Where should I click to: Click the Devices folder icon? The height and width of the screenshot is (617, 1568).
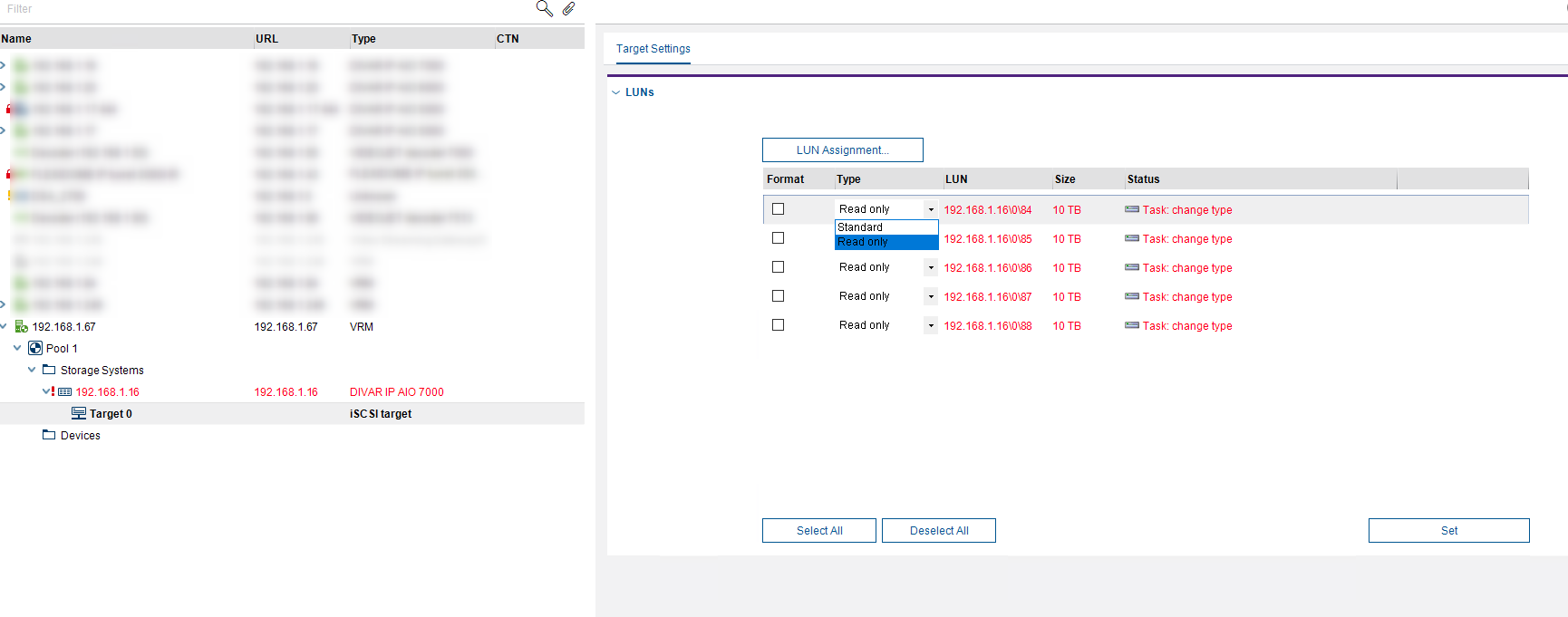[x=49, y=435]
